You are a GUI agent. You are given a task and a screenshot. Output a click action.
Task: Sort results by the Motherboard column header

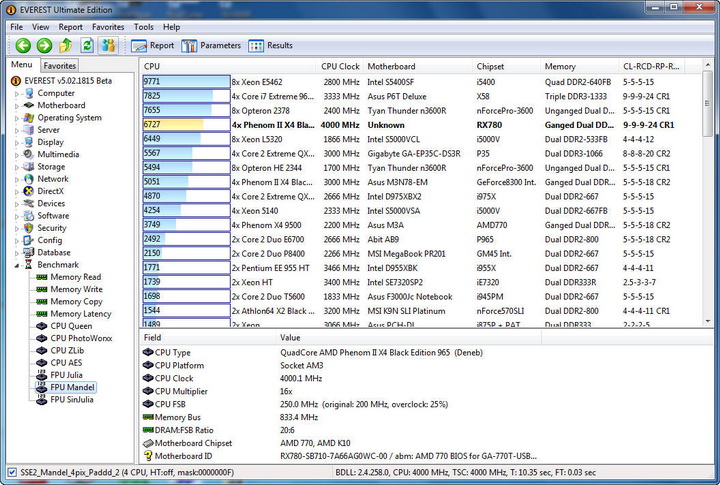(417, 67)
